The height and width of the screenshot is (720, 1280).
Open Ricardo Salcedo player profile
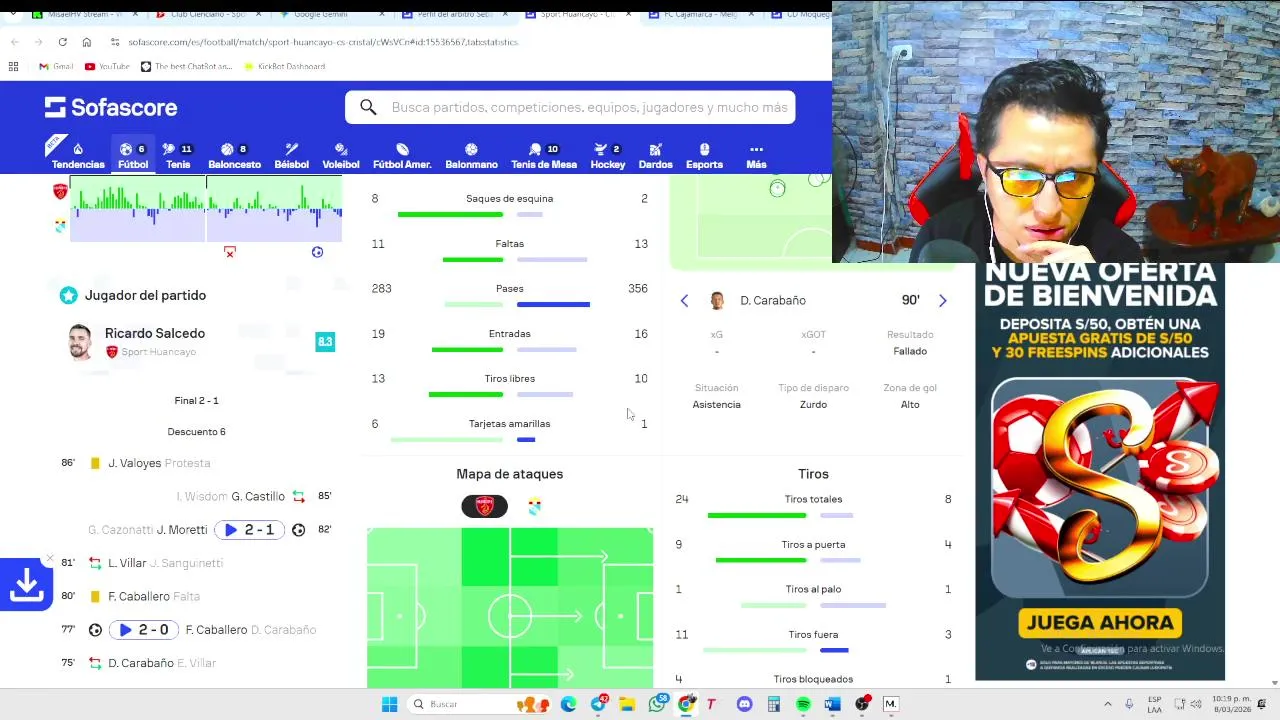coord(155,333)
